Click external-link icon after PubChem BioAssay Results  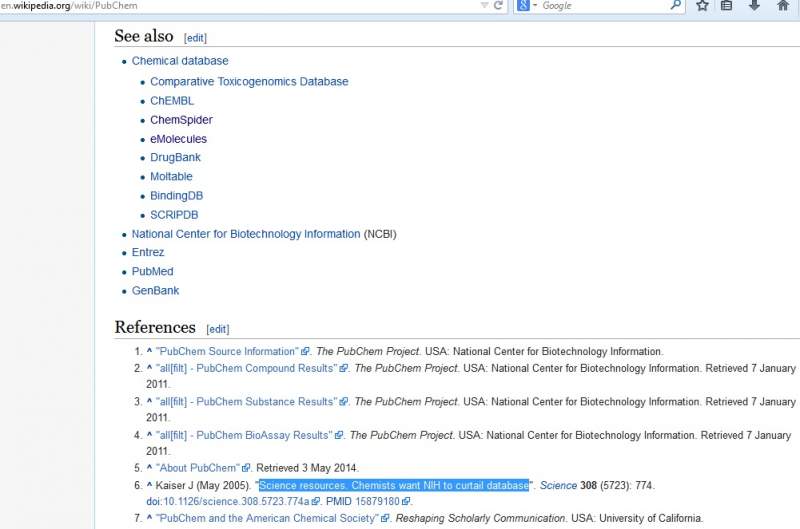pos(338,436)
